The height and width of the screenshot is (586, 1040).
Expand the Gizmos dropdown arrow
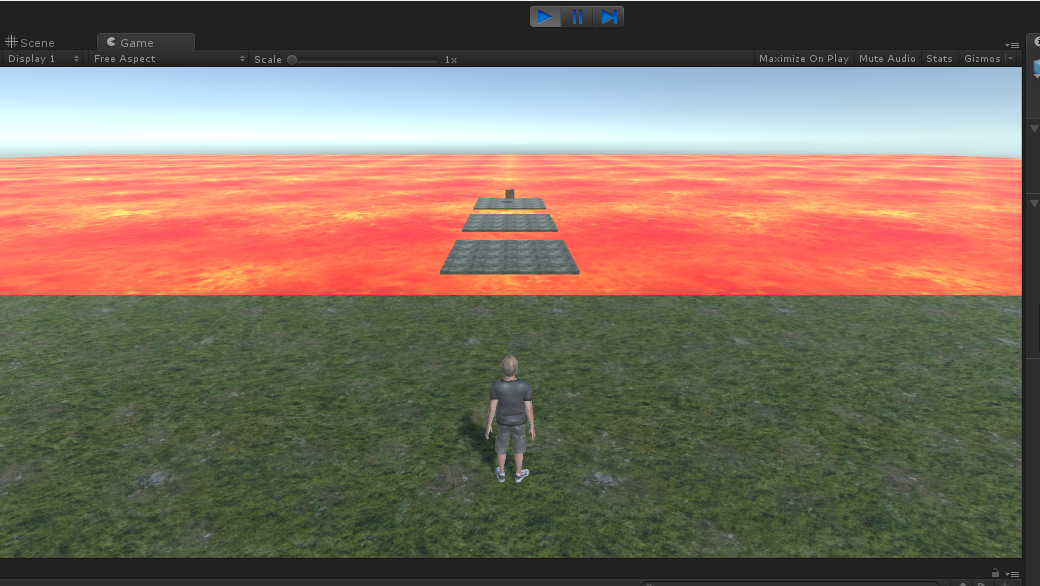point(1011,58)
